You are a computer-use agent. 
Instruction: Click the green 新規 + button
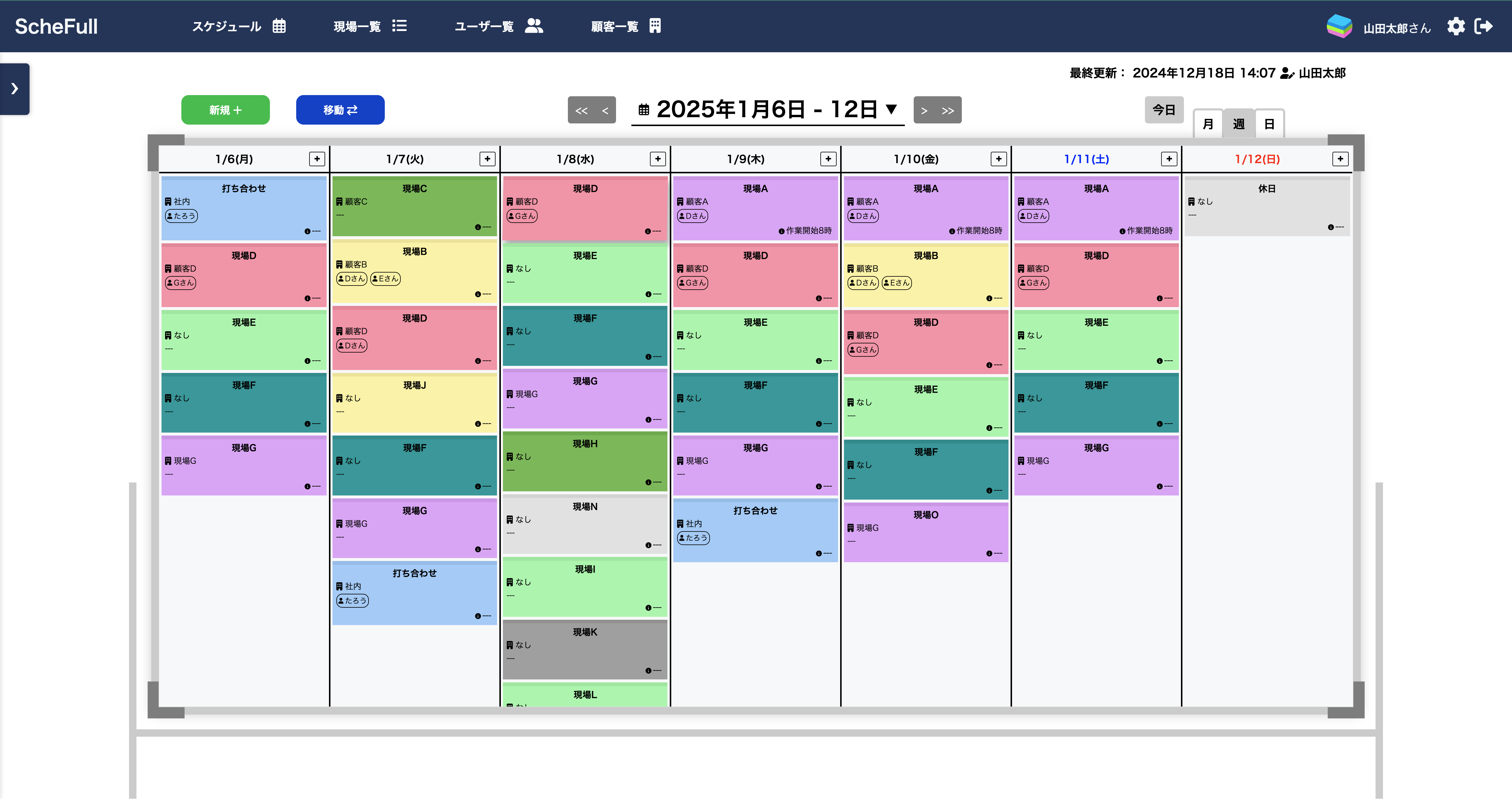click(x=225, y=110)
